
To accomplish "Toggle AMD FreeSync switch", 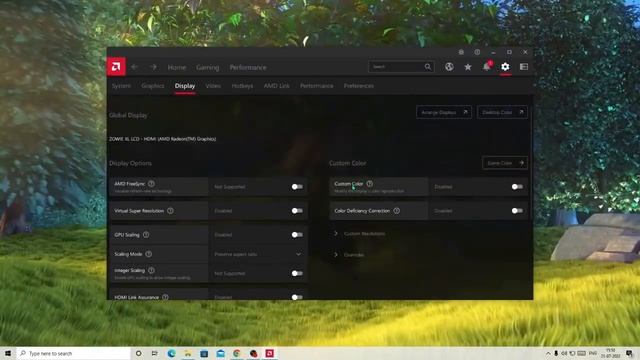I will 297,187.
